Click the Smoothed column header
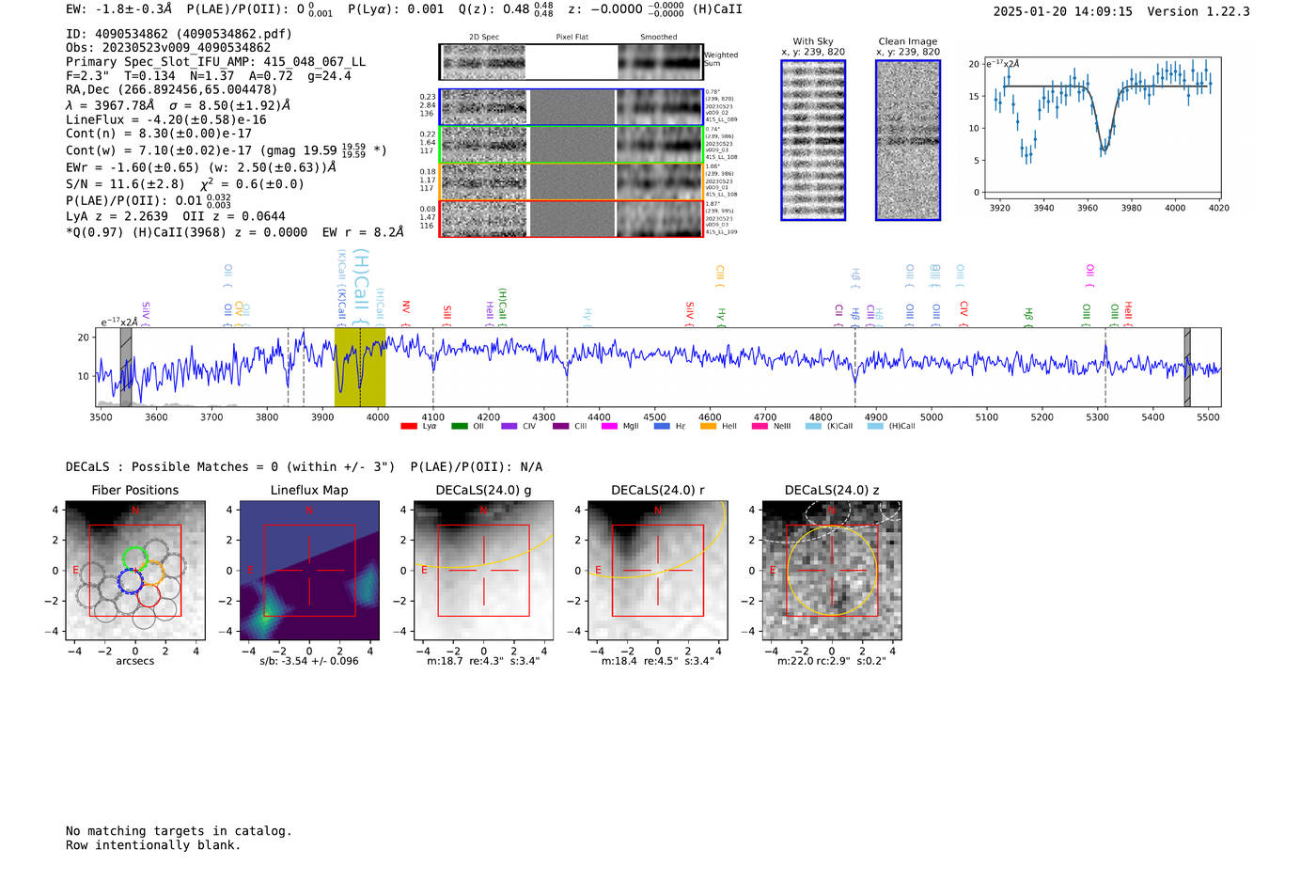 659,38
